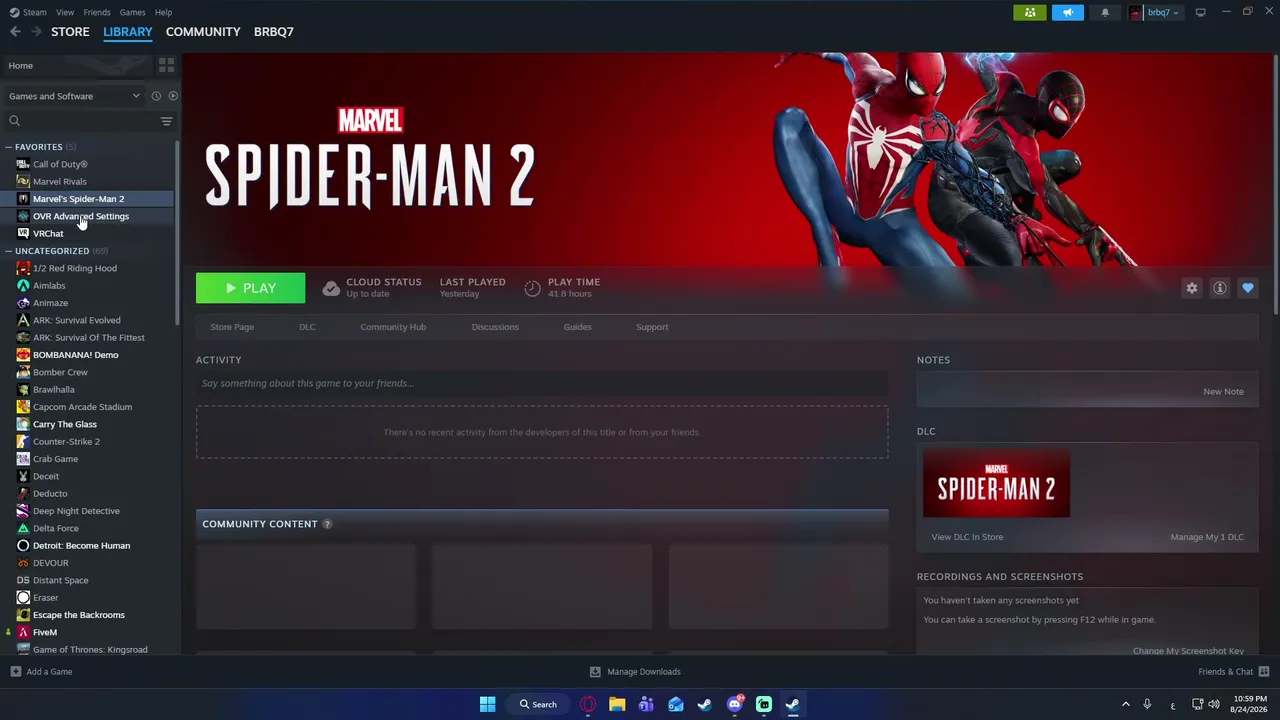Click the Manage Downloads icon
Screen dimensions: 1280x720
click(595, 672)
